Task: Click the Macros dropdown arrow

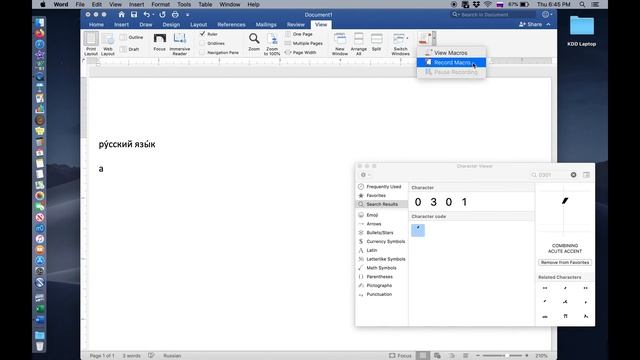Action: pos(434,39)
